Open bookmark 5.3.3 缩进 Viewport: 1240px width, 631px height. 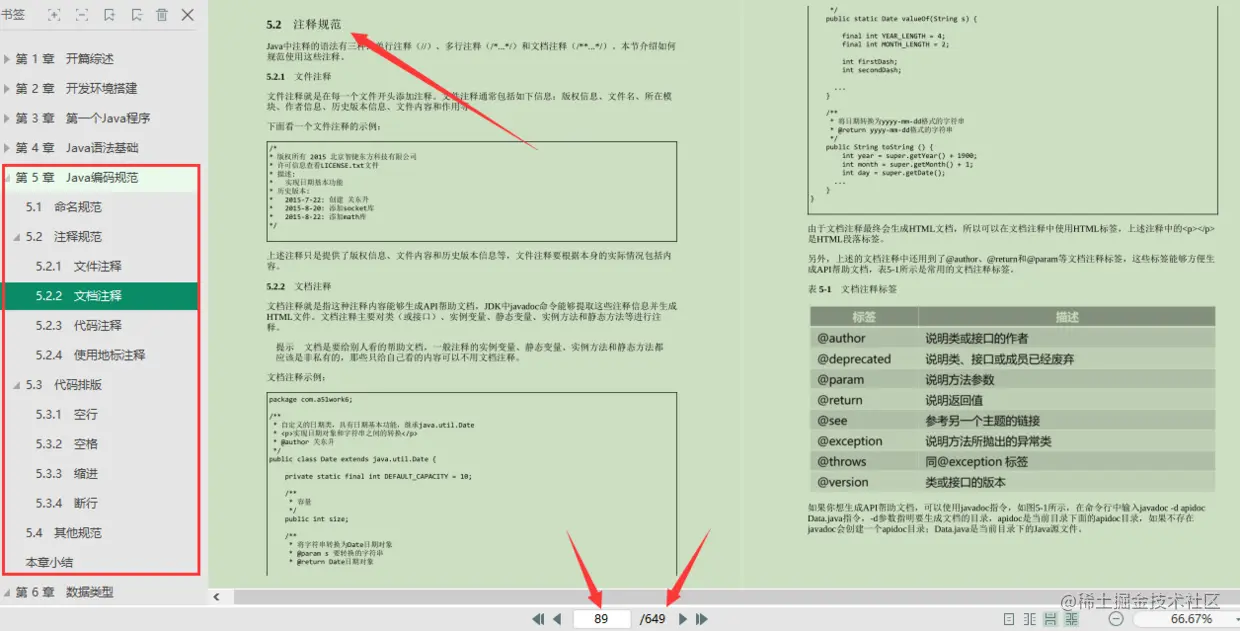click(x=67, y=473)
